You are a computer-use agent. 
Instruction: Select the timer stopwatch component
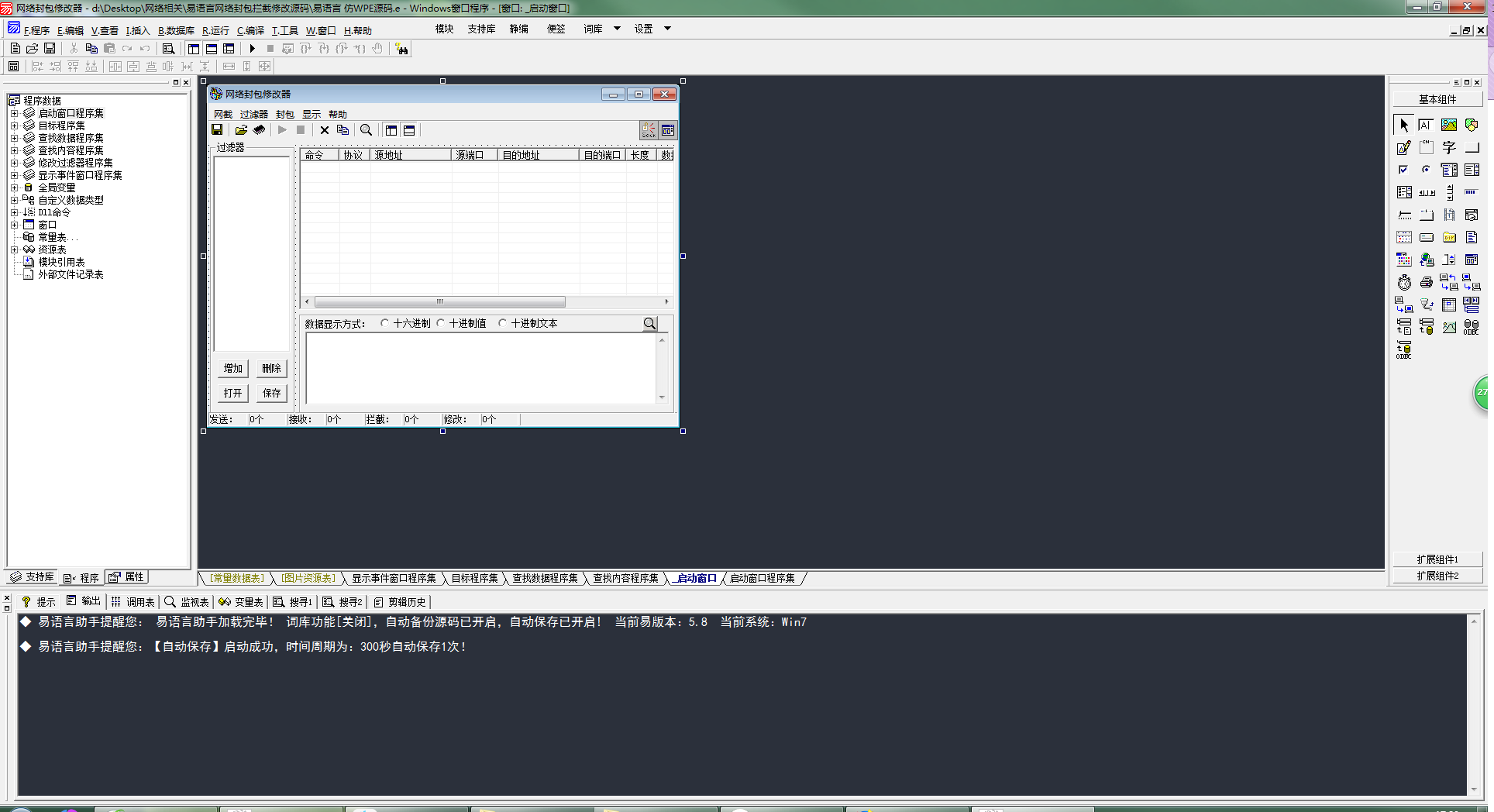[x=1403, y=282]
